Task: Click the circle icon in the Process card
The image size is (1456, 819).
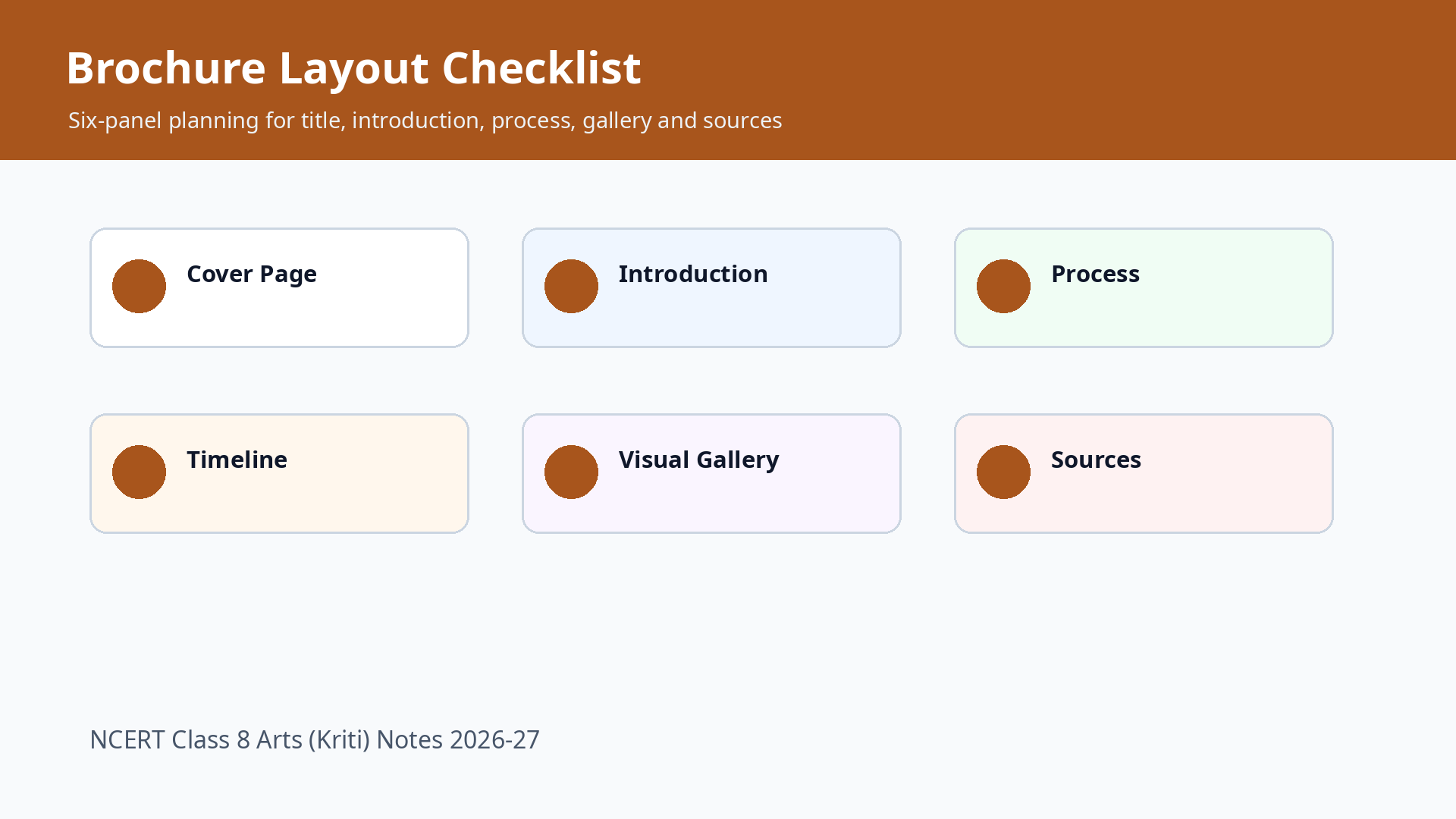Action: (1003, 286)
